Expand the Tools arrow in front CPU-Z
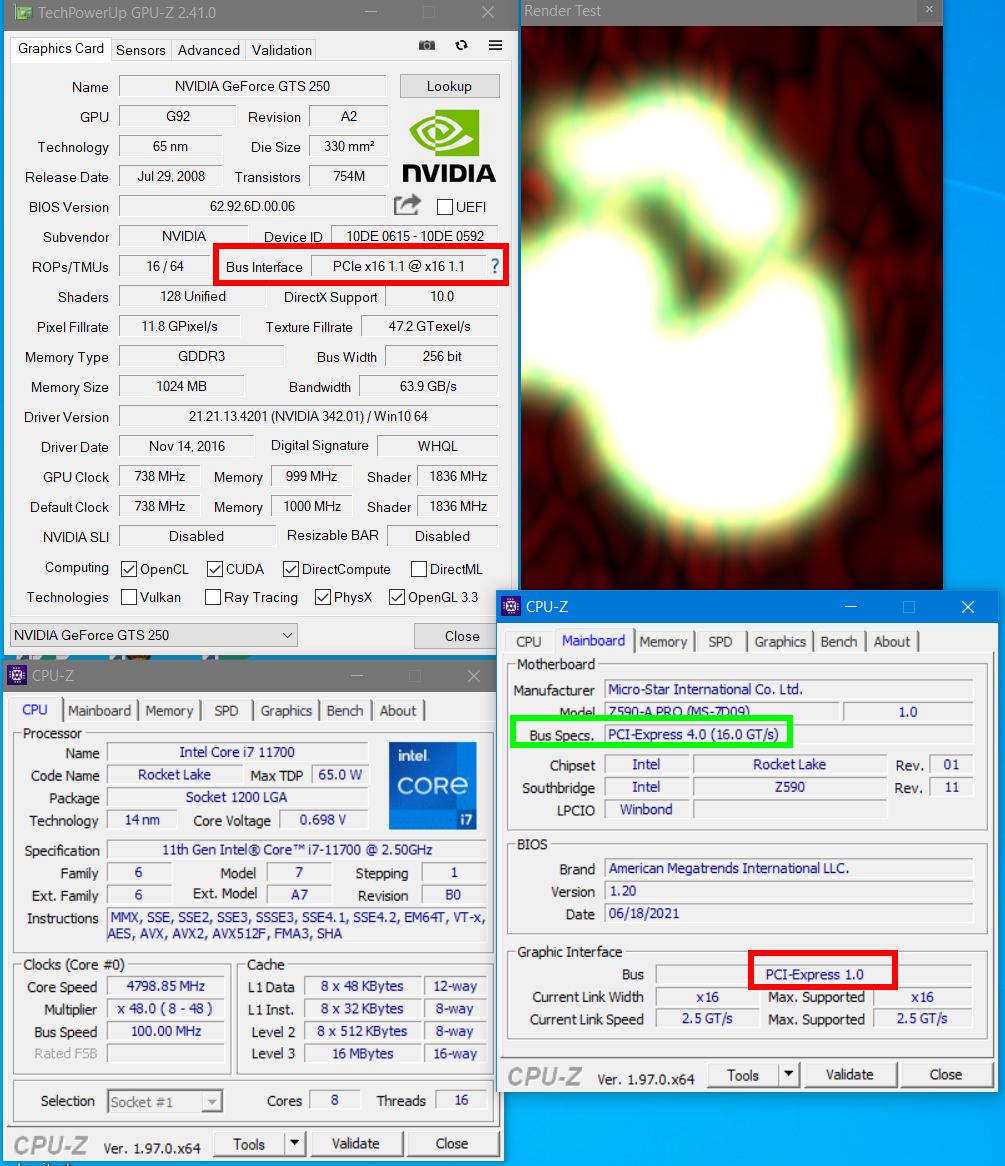This screenshot has height=1166, width=1005. click(789, 1074)
